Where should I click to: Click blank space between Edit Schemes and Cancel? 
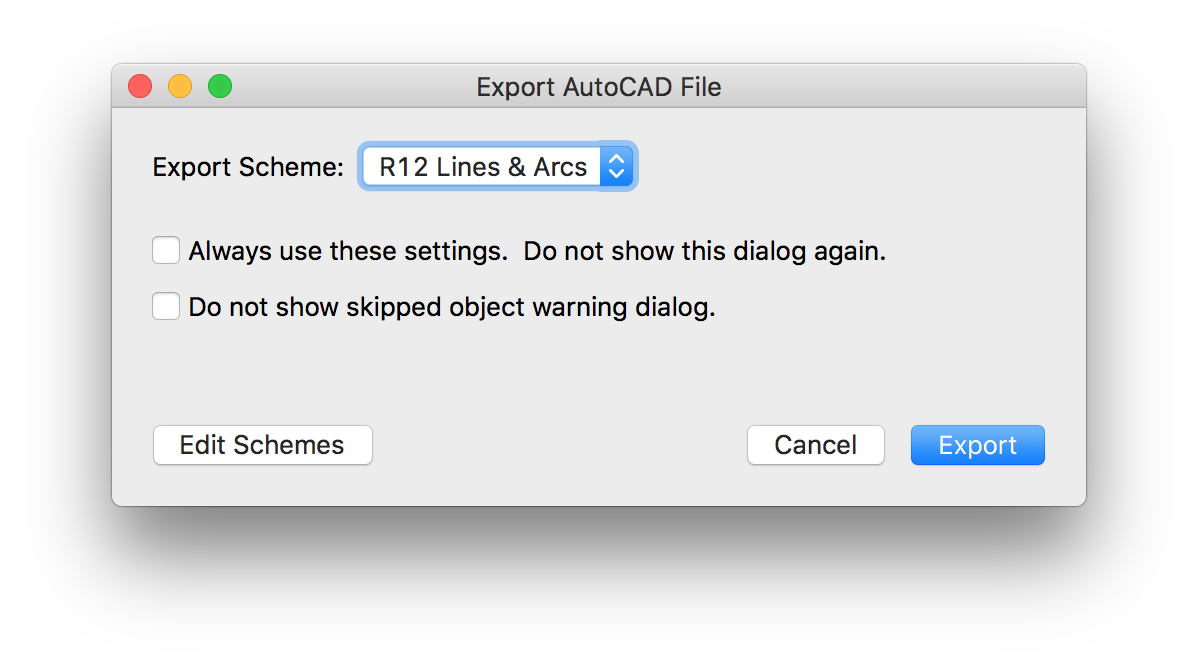pyautogui.click(x=560, y=445)
